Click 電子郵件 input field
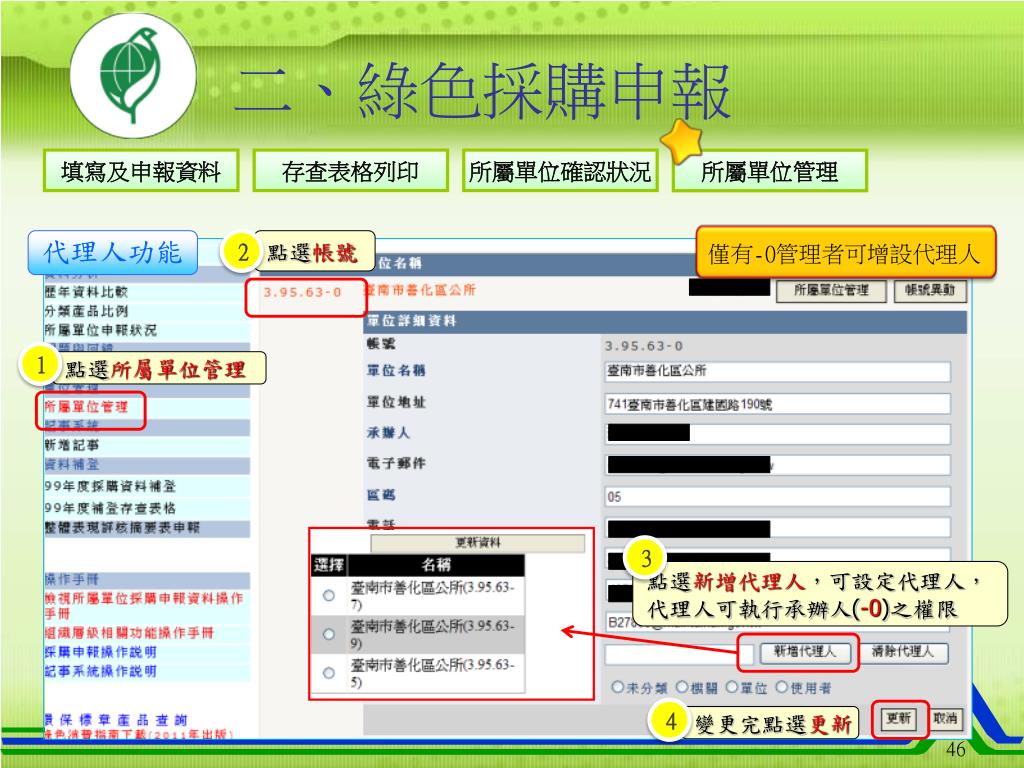 [x=777, y=465]
